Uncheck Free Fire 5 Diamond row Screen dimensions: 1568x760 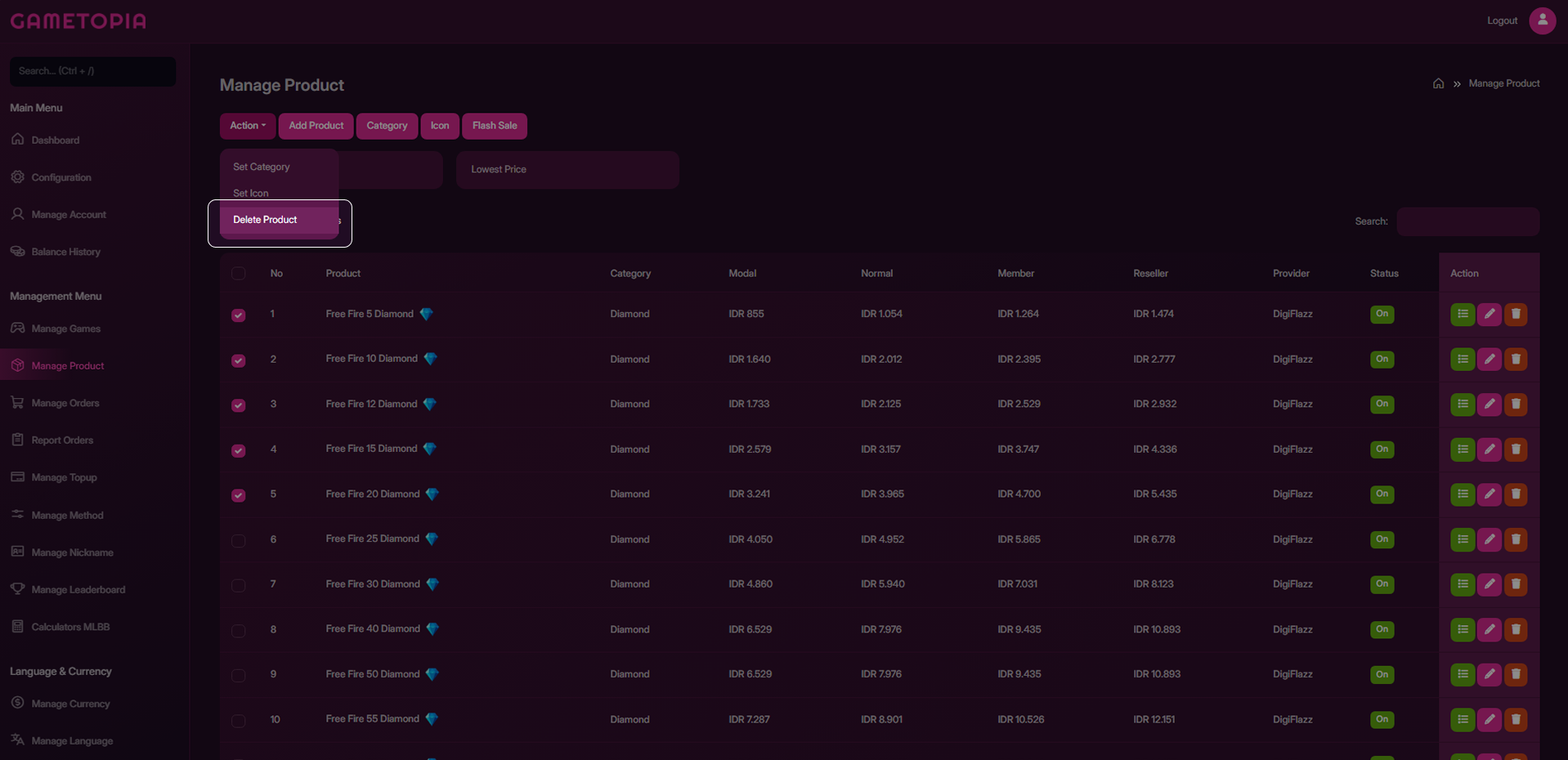click(x=238, y=315)
